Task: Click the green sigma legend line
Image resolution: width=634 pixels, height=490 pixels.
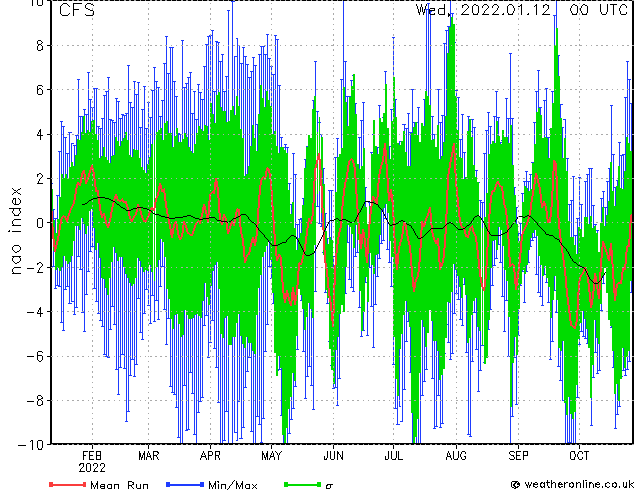Action: (302, 484)
